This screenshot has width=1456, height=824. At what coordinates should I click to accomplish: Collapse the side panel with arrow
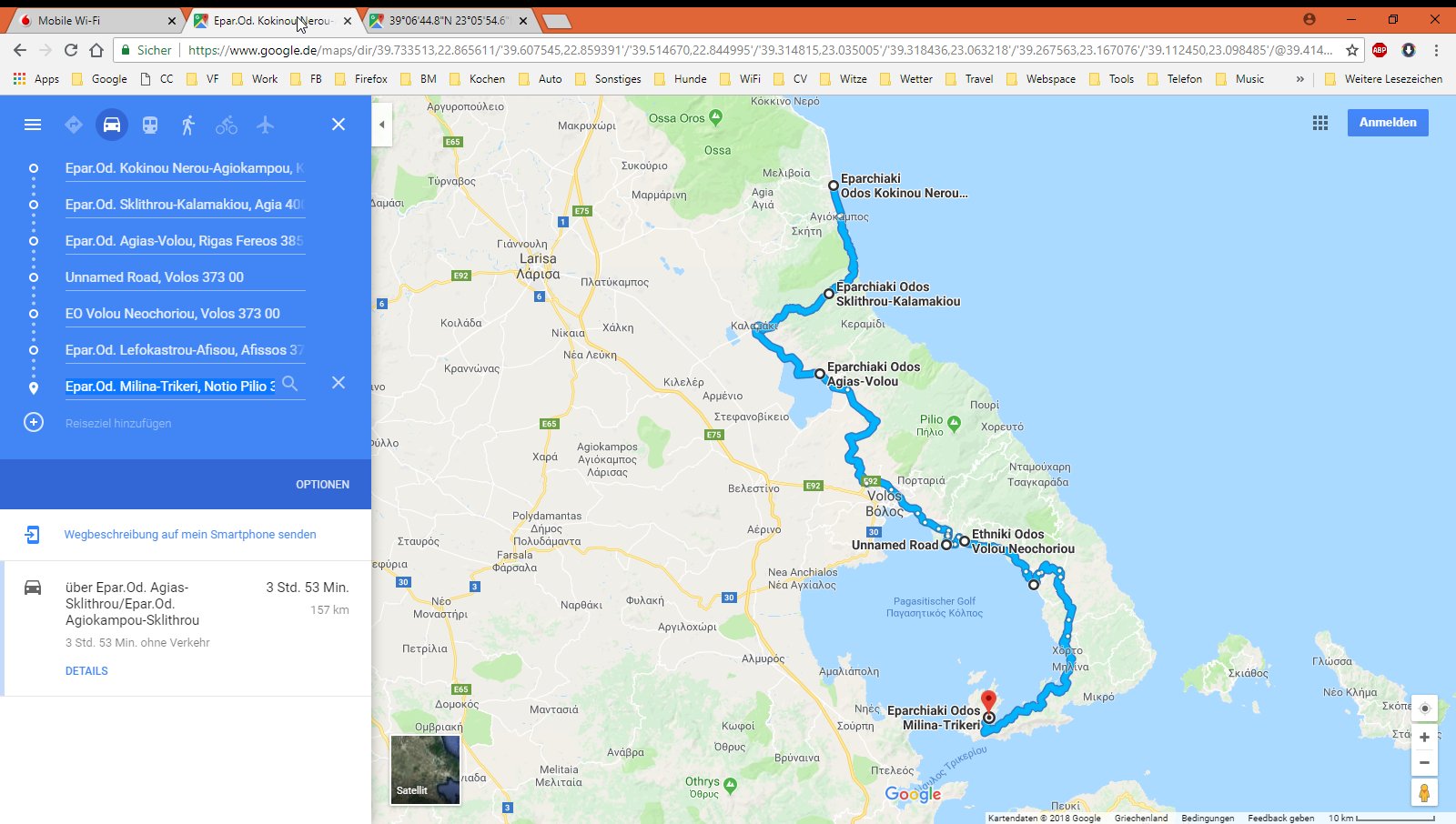coord(382,125)
